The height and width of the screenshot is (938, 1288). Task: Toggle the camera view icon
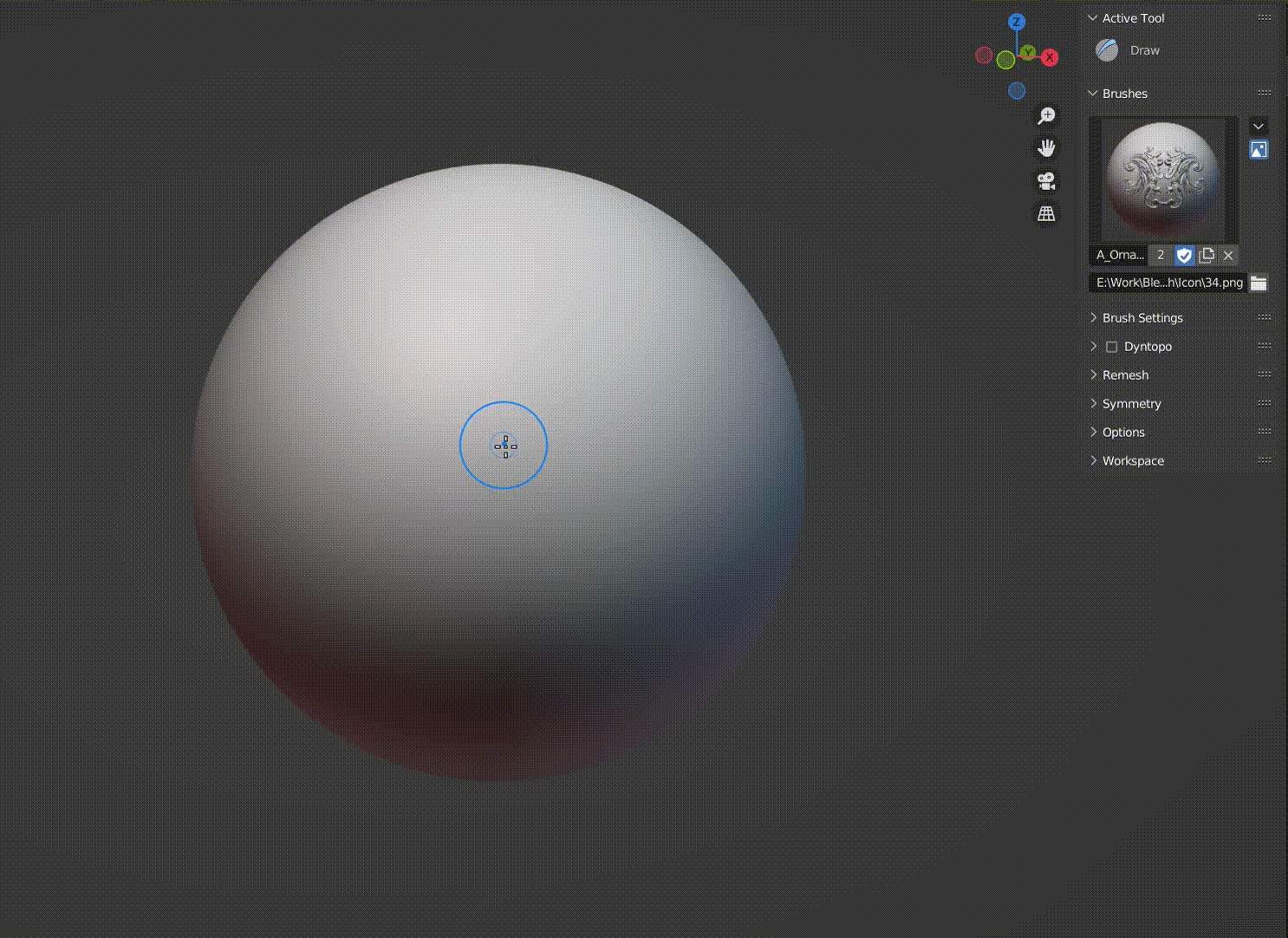[1046, 181]
